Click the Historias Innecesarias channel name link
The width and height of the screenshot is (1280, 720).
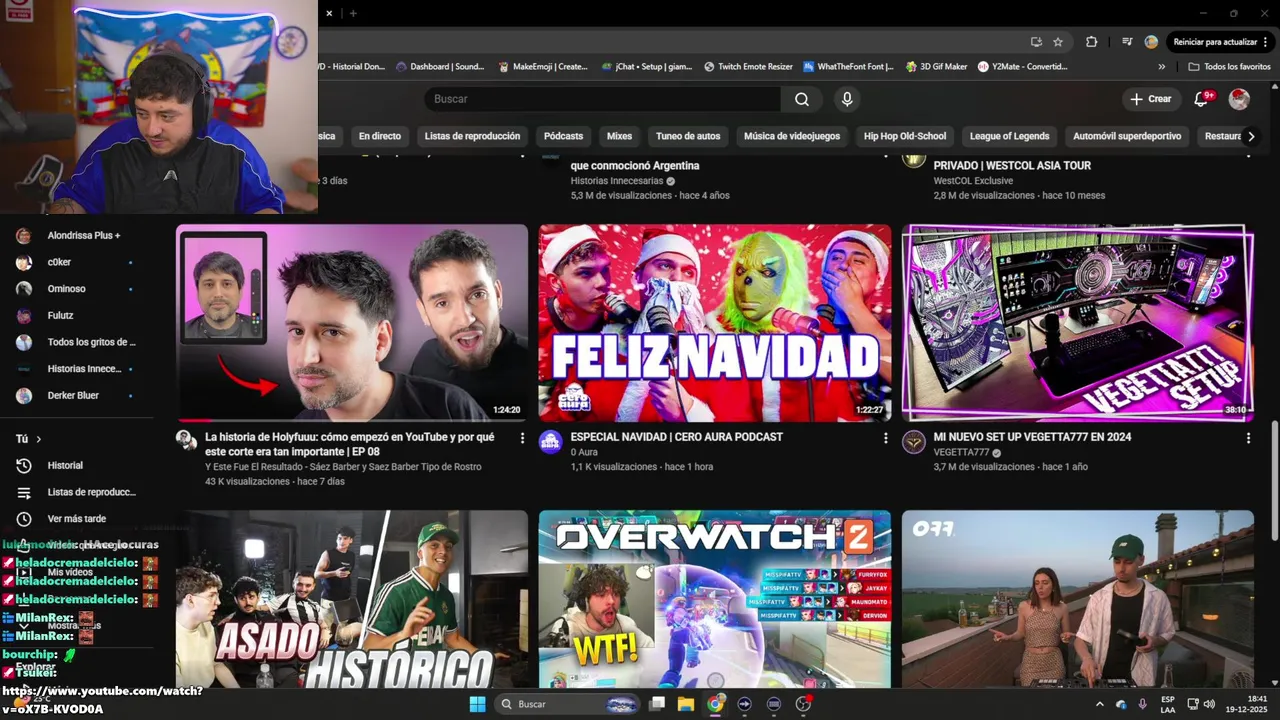pyautogui.click(x=616, y=181)
